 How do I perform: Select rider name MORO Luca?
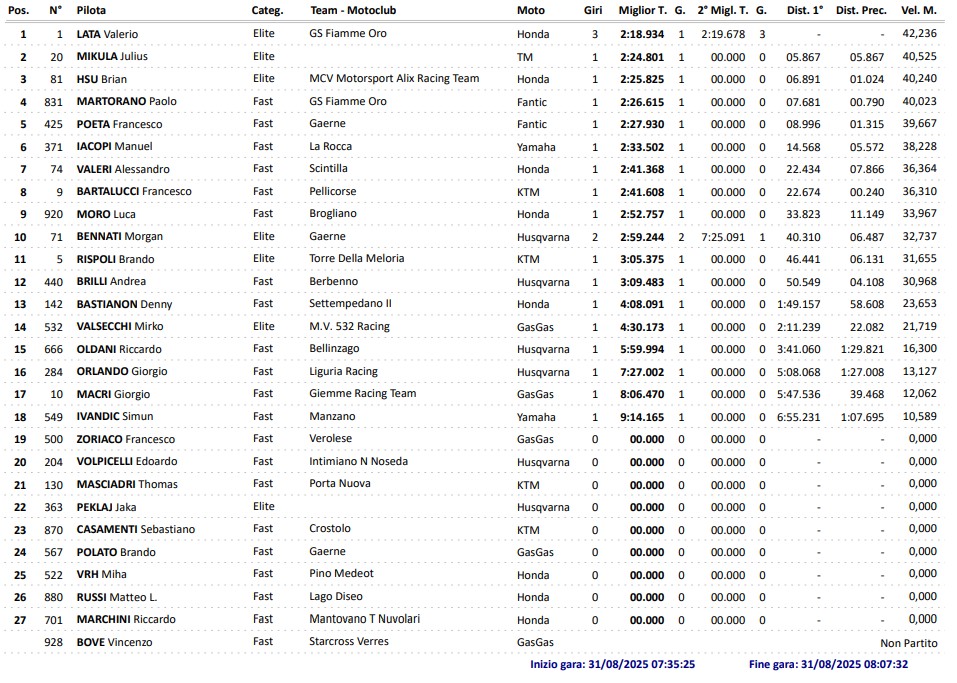[x=106, y=215]
